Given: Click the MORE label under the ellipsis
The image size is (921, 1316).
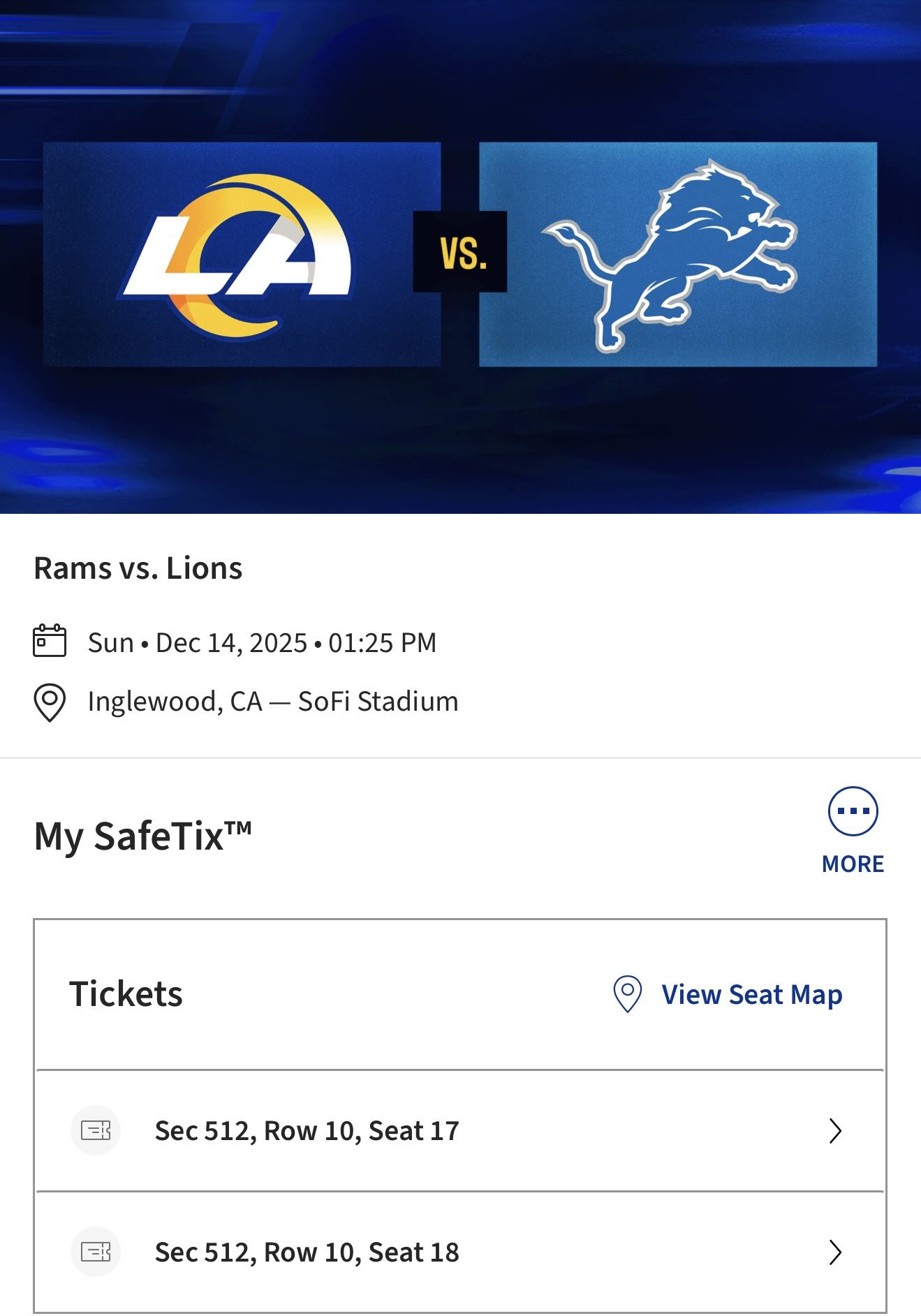Looking at the screenshot, I should point(853,864).
